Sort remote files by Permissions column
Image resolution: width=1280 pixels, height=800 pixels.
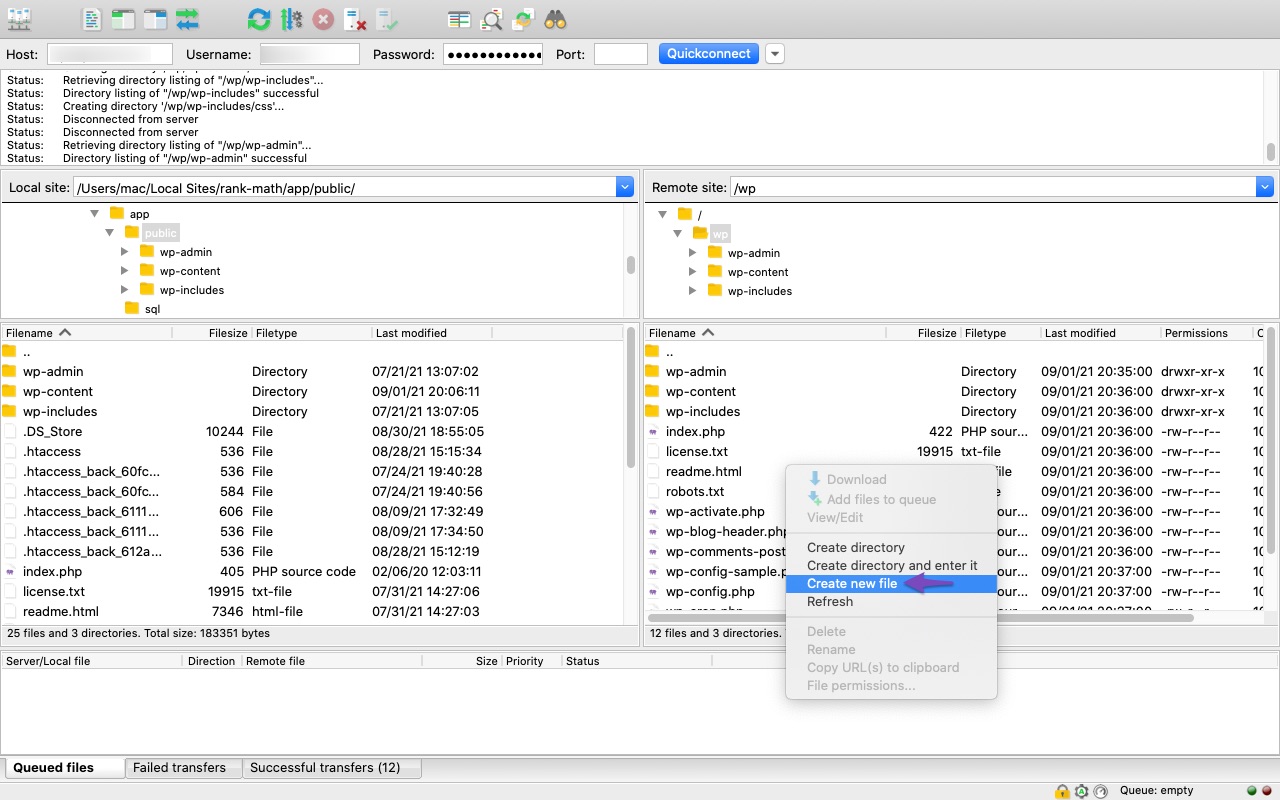(x=1205, y=333)
